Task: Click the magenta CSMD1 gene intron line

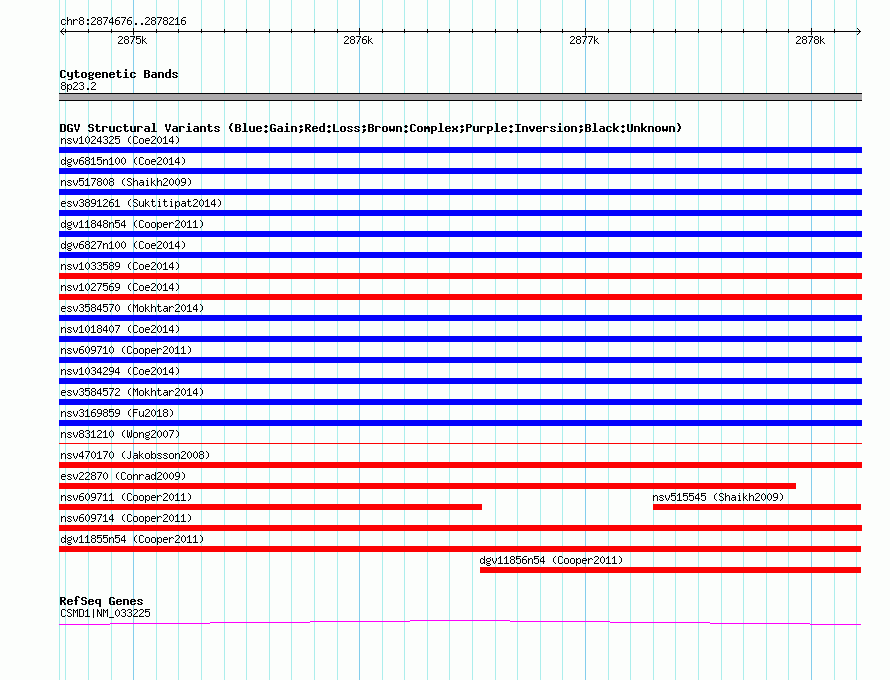Action: 460,623
